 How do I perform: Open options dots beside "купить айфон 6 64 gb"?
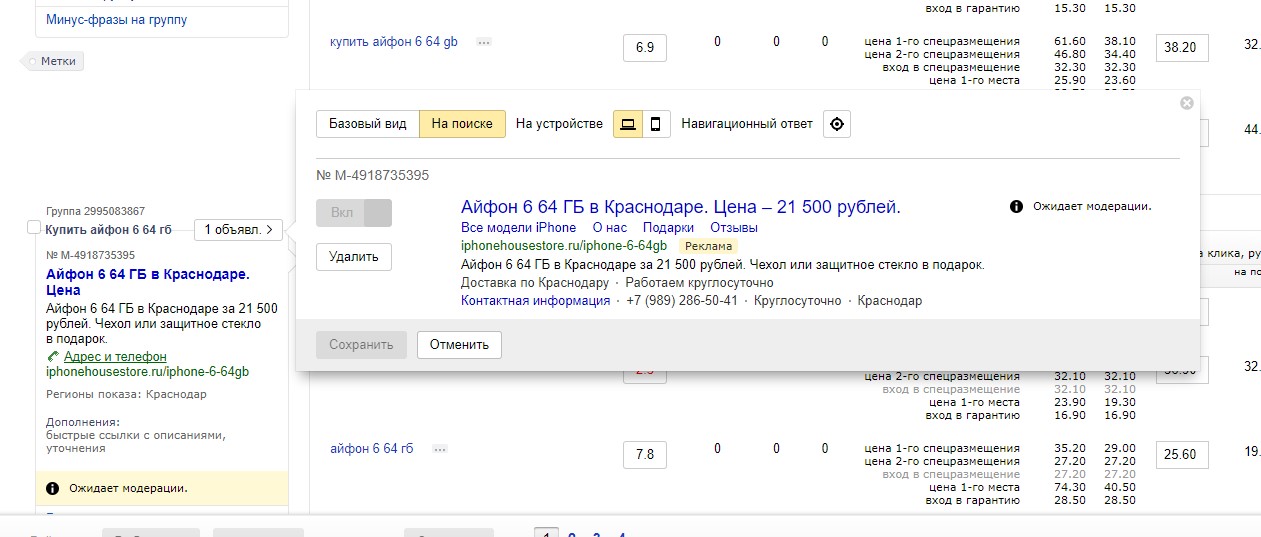click(x=484, y=42)
